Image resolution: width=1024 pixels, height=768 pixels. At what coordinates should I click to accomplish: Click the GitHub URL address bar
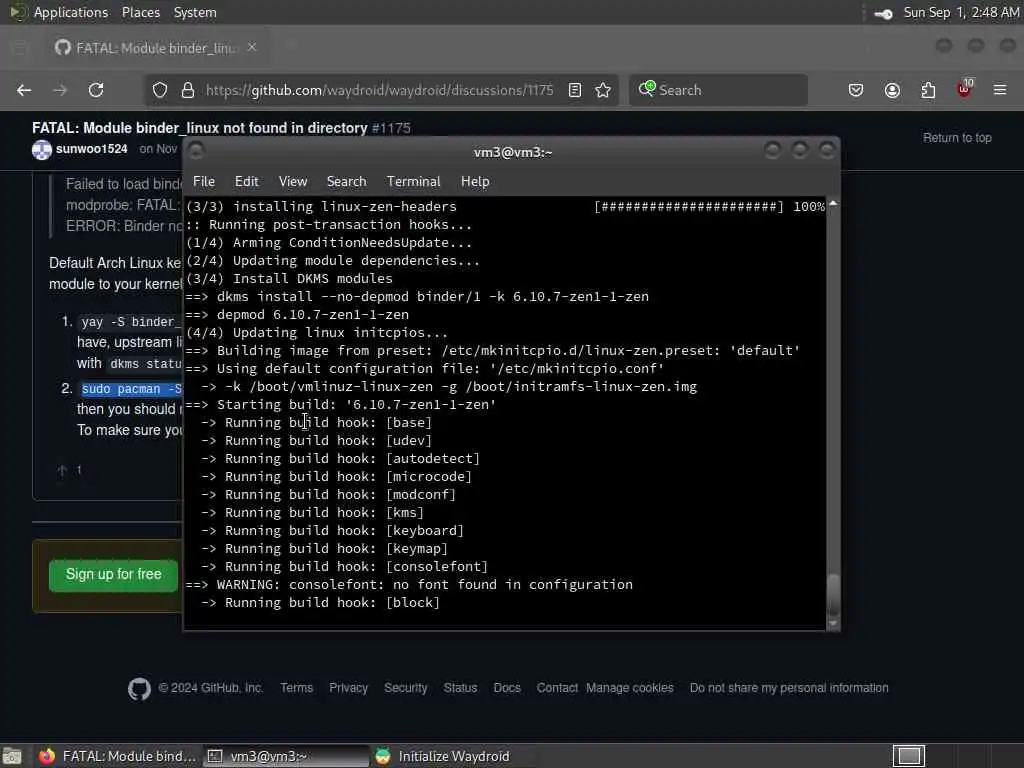click(x=379, y=90)
